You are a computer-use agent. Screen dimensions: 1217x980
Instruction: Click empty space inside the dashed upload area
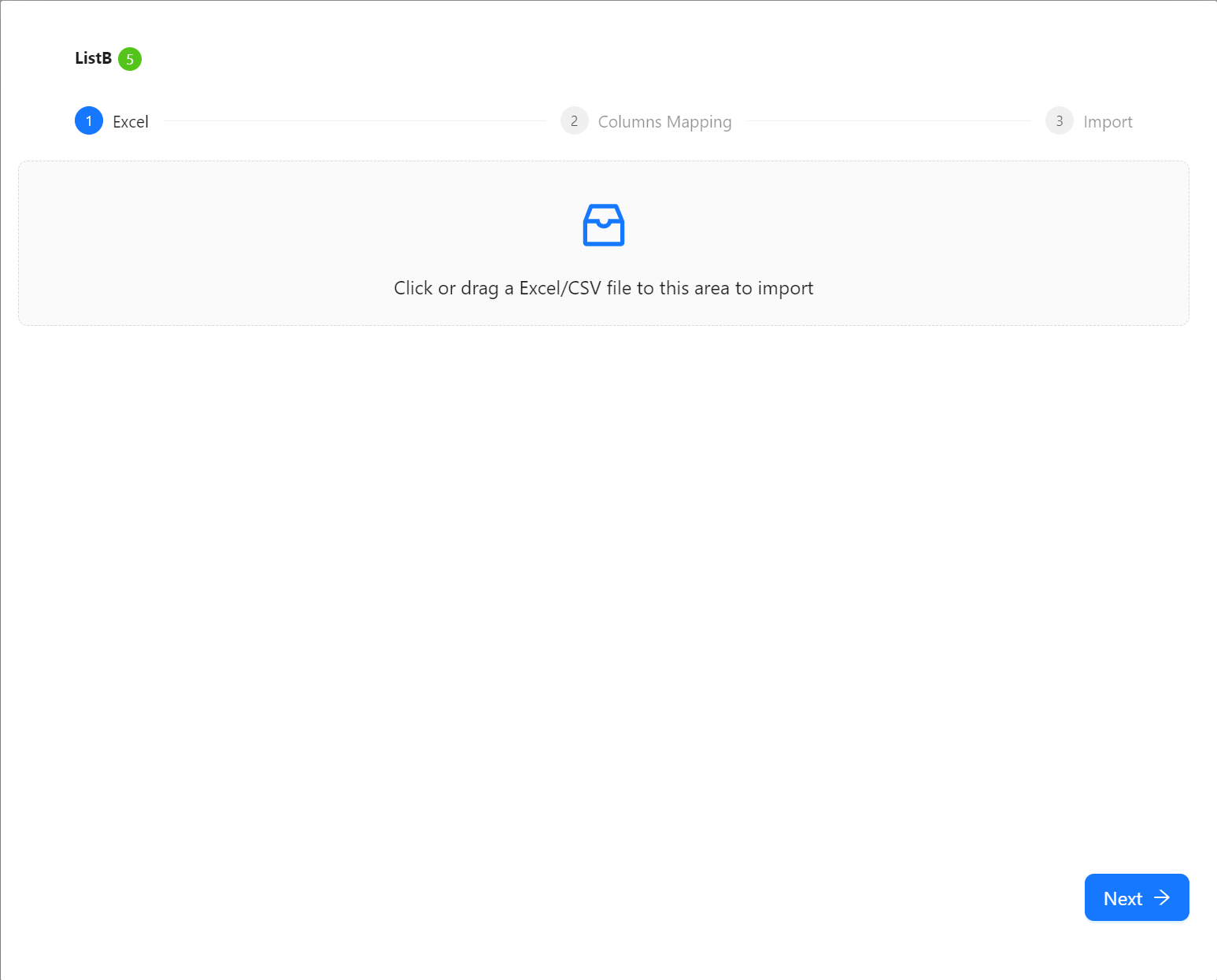pyautogui.click(x=236, y=236)
